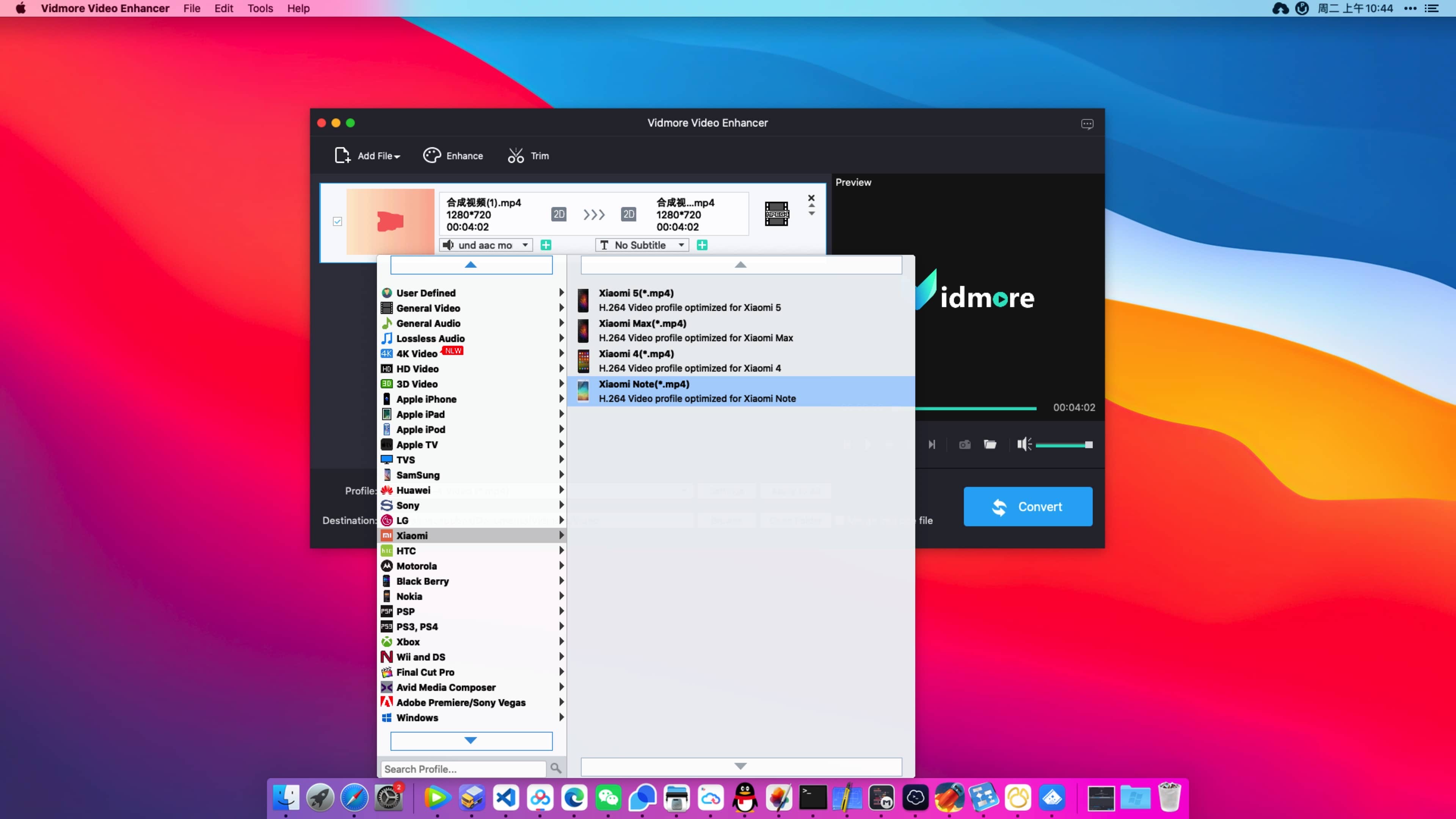Open the Trash in the Dock
Viewport: 1456px width, 819px height.
point(1169,797)
